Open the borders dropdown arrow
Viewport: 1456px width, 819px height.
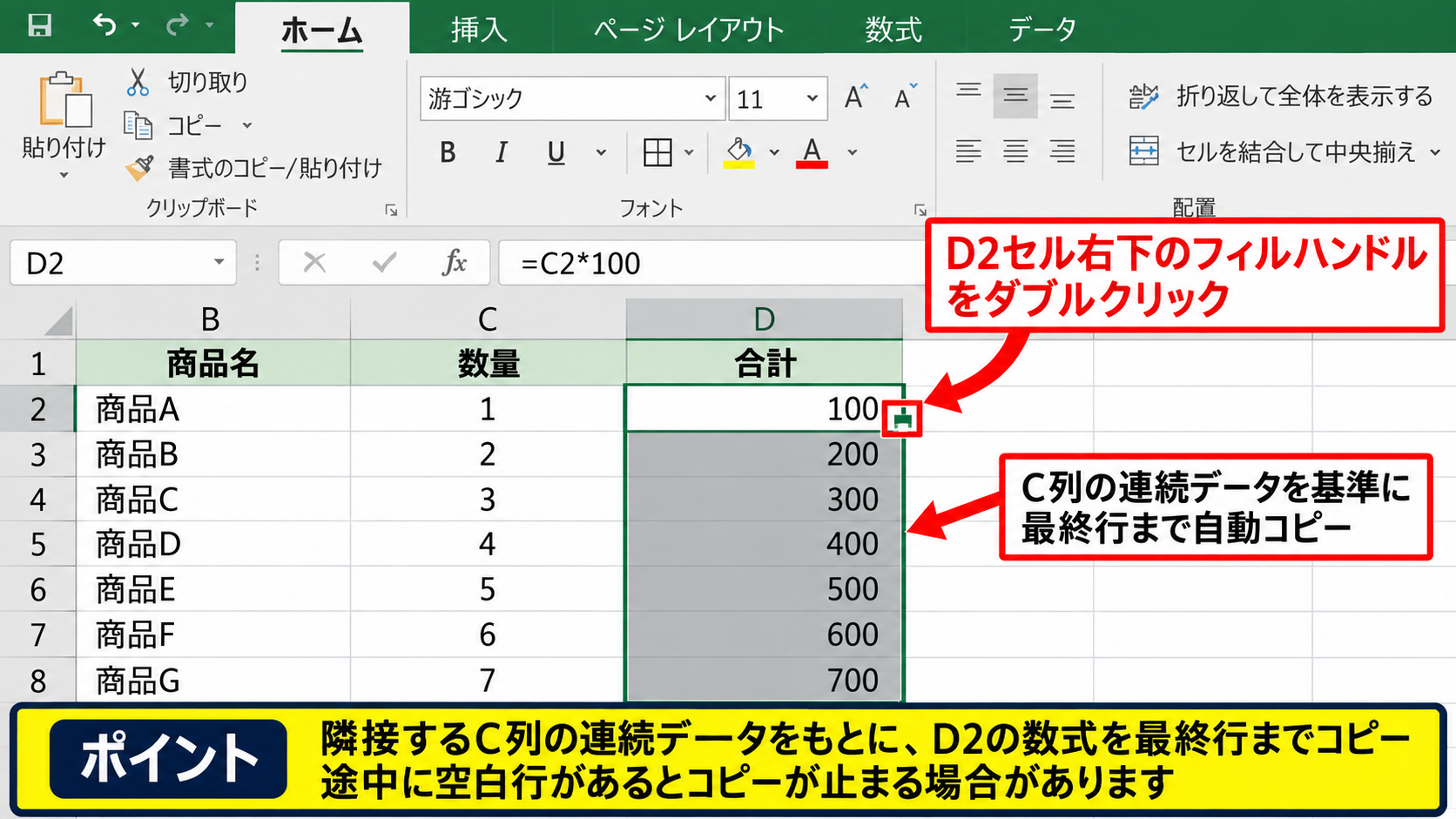tap(689, 153)
